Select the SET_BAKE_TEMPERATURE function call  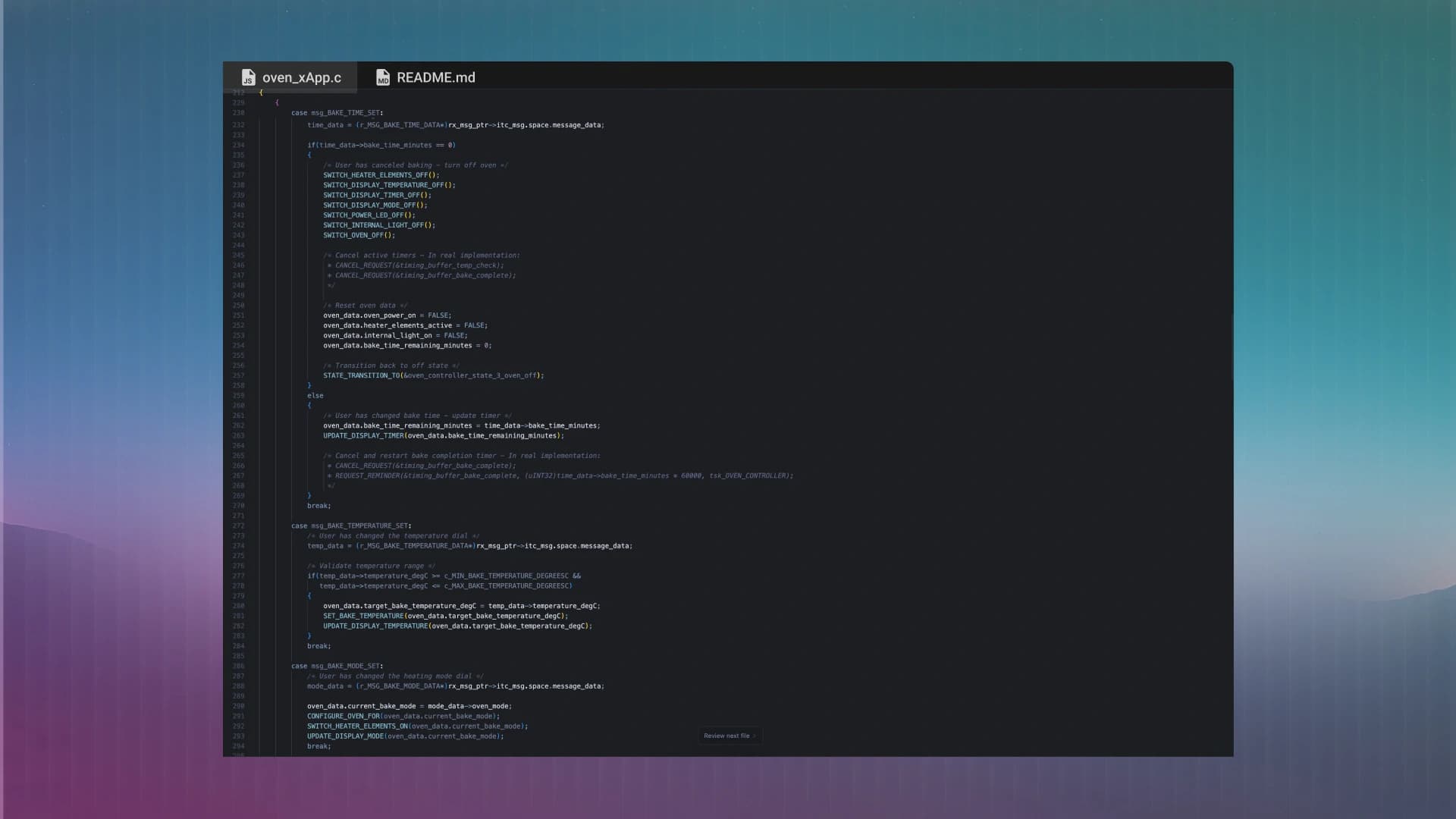coord(363,616)
